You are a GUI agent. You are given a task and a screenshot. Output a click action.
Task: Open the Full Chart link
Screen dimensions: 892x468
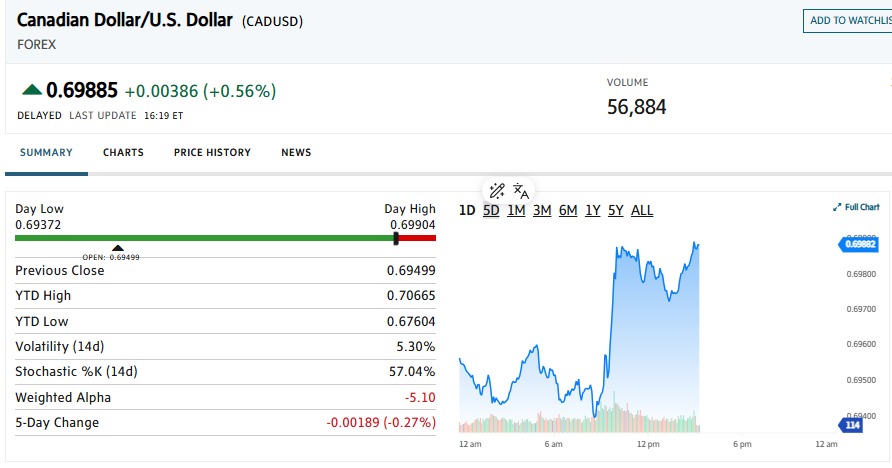tap(862, 207)
